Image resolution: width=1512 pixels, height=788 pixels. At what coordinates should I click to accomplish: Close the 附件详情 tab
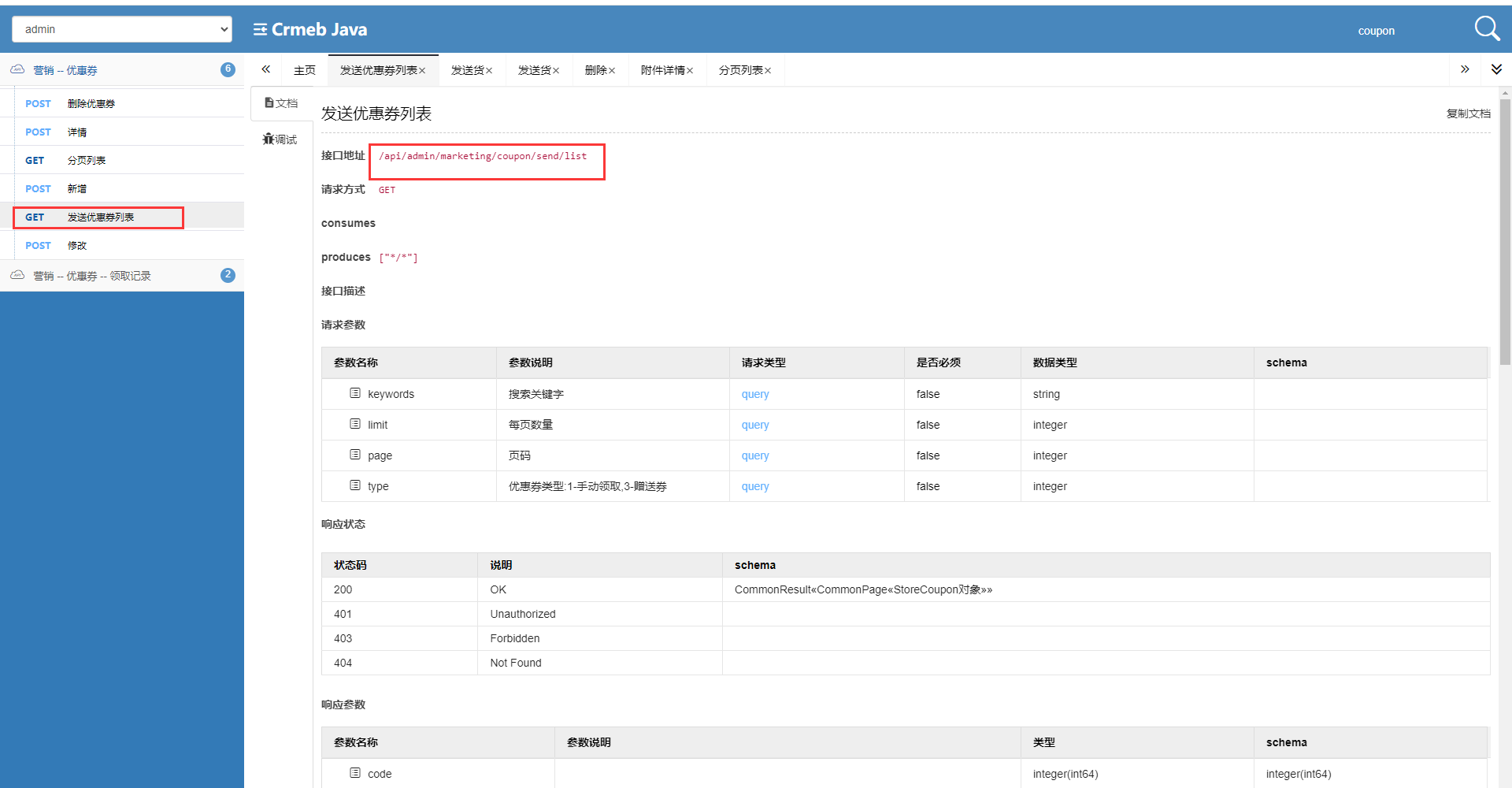point(690,71)
